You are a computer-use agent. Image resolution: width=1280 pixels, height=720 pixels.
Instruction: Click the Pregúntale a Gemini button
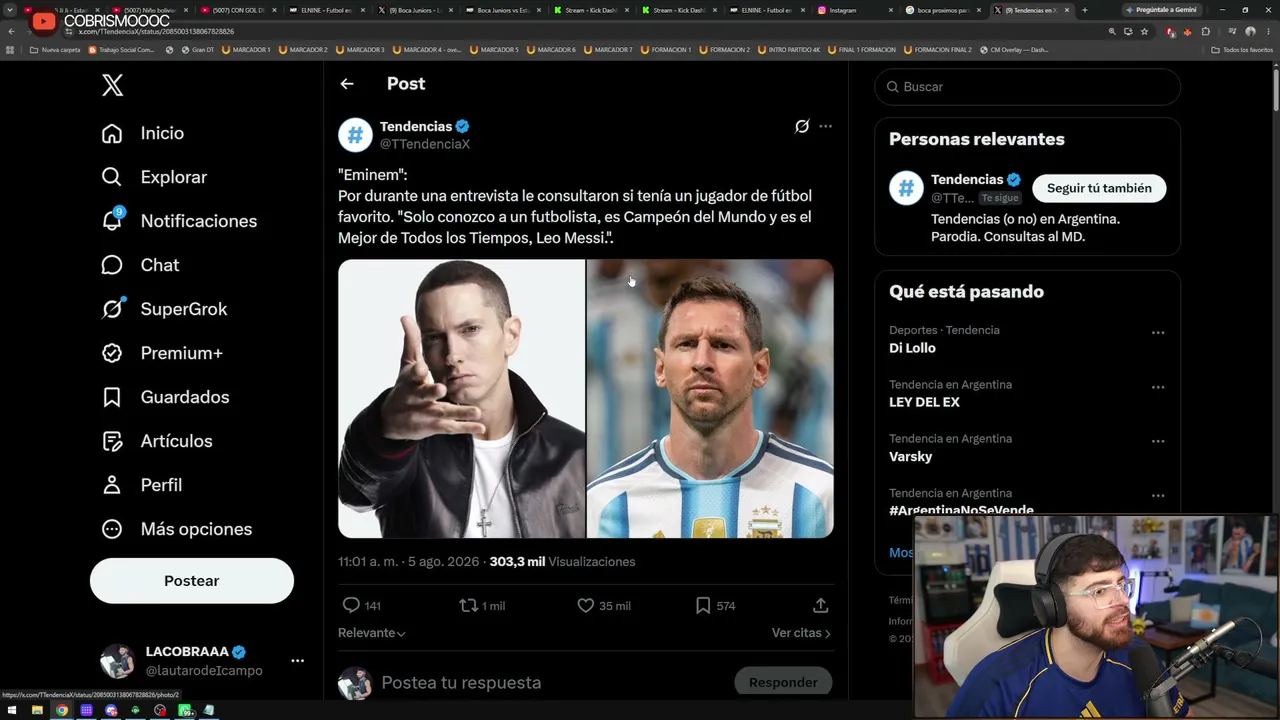1160,10
